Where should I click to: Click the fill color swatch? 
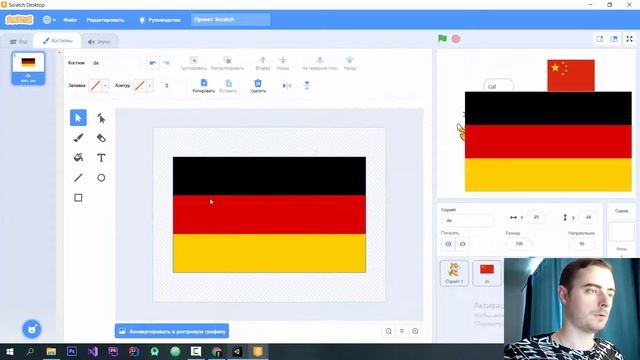[96, 86]
